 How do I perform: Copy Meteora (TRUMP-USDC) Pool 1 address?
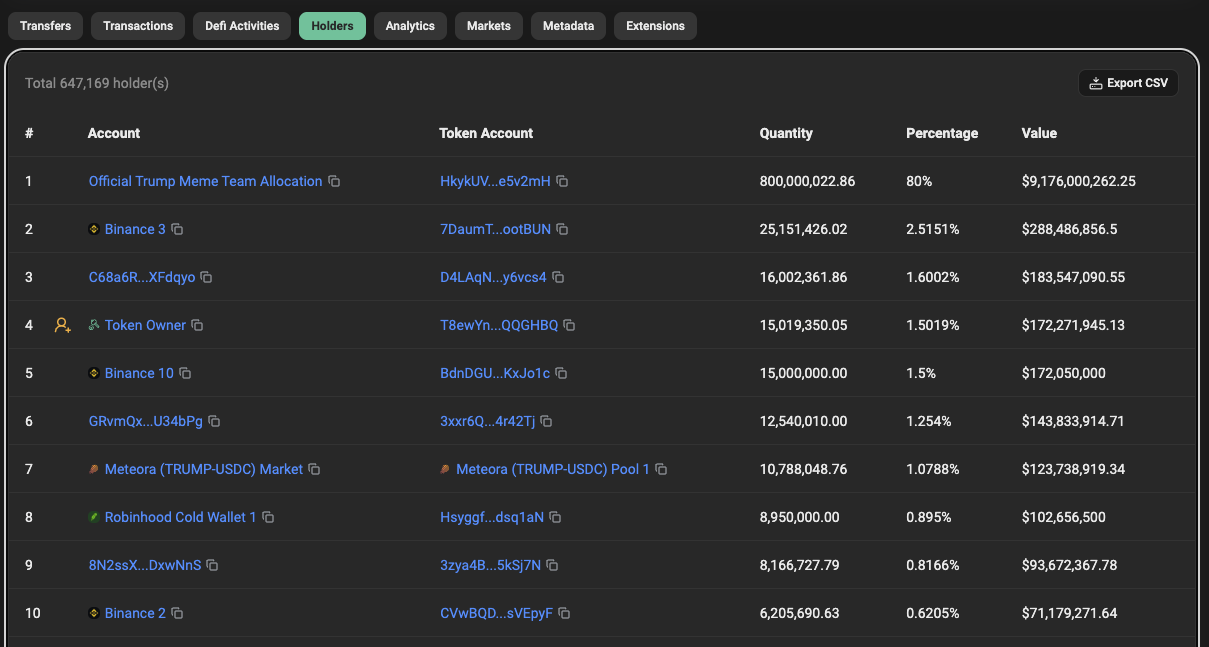coord(661,469)
